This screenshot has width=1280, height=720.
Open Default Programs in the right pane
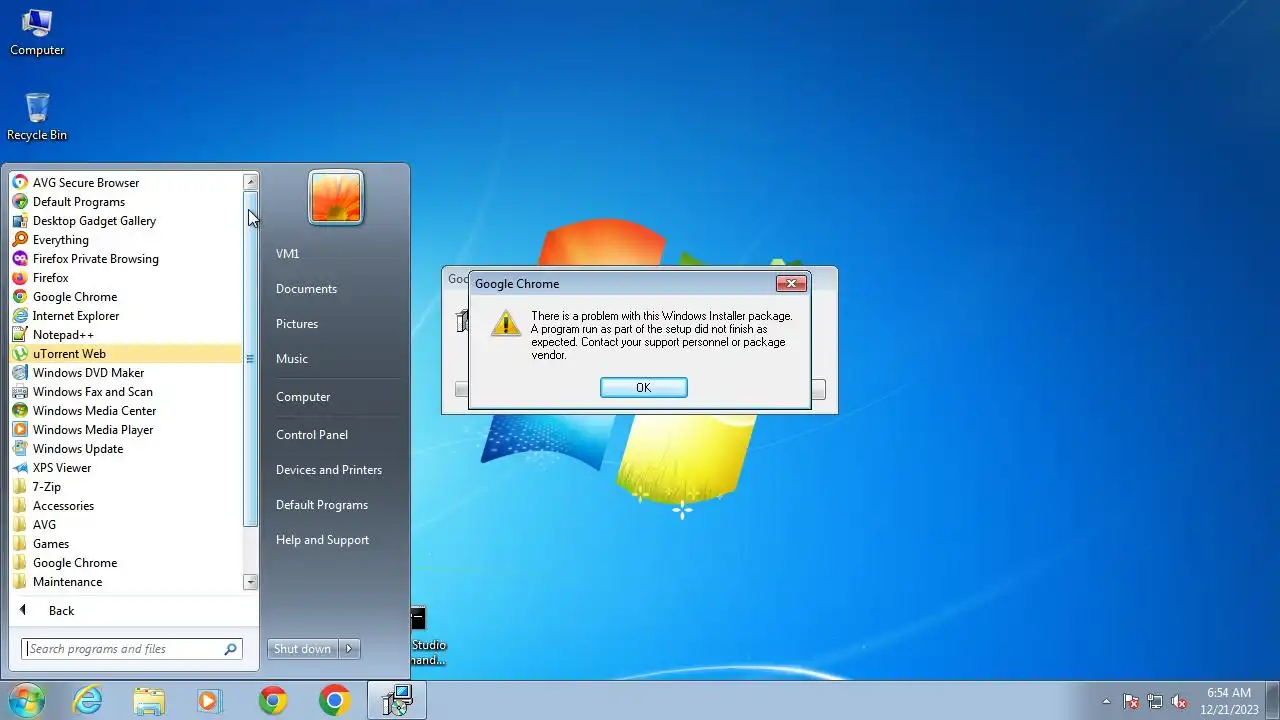[335, 505]
